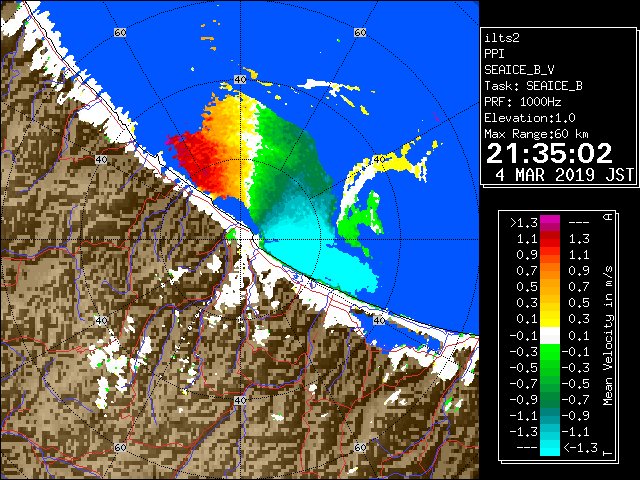Click the "40" range label directly south of center
The height and width of the screenshot is (480, 640).
tap(240, 400)
